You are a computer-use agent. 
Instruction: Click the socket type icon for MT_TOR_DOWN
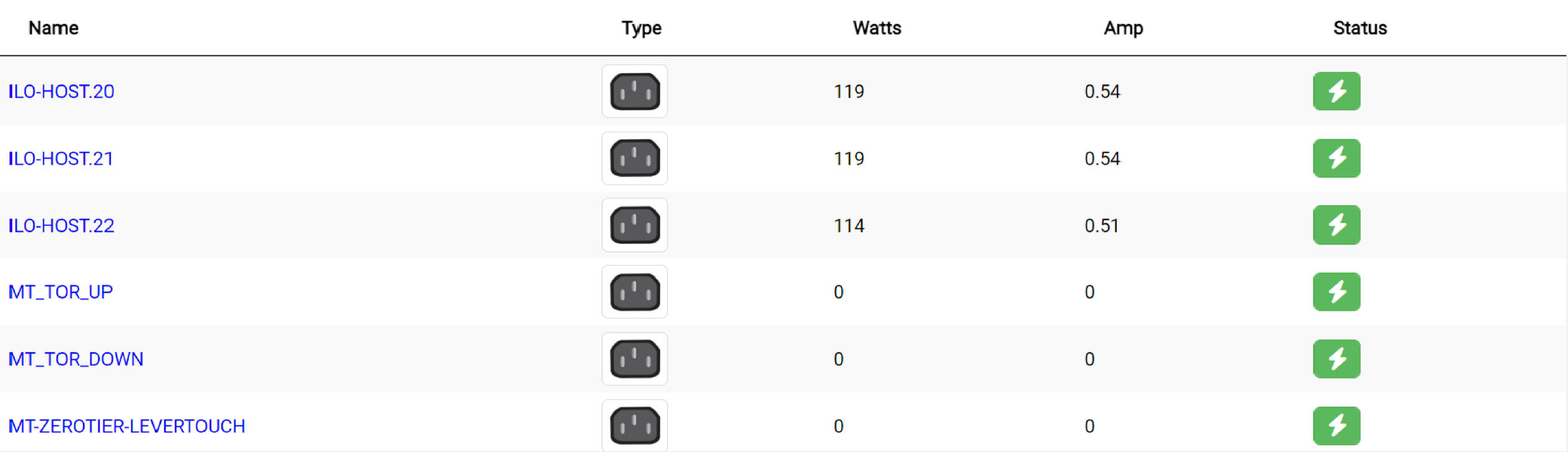[635, 359]
